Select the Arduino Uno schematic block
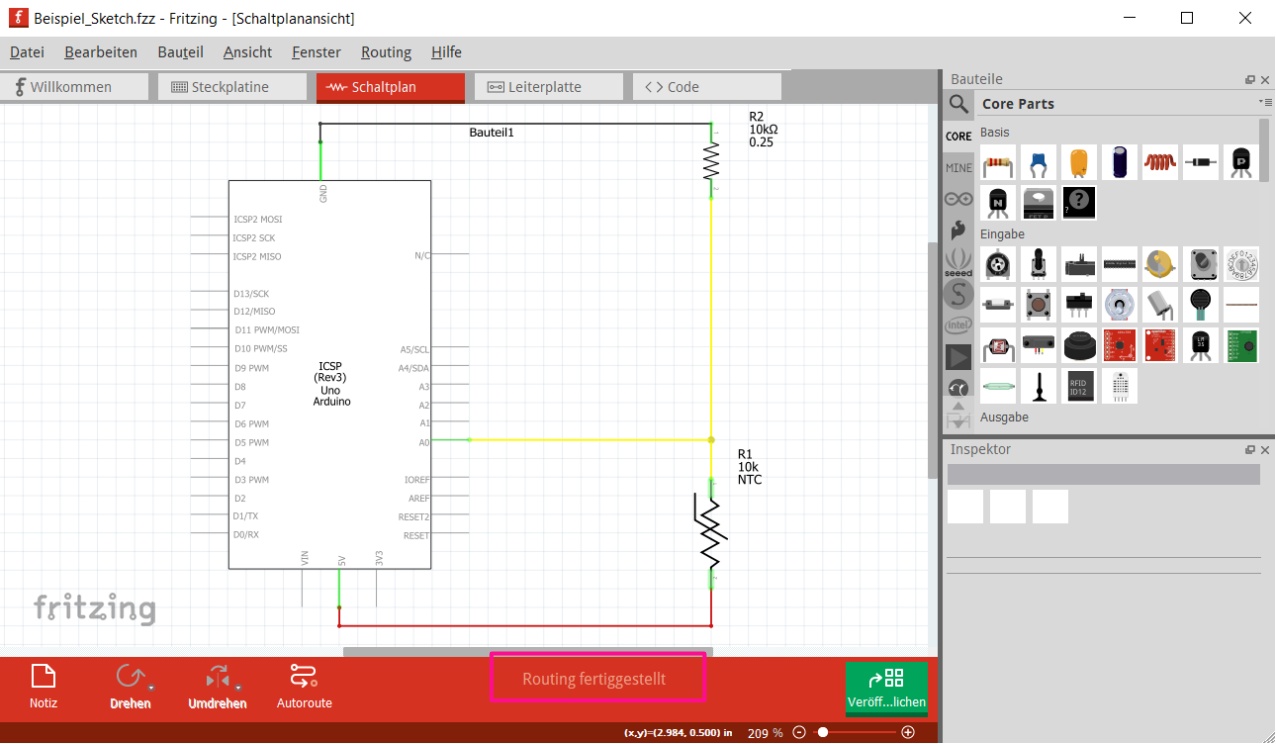The image size is (1276, 744). click(x=330, y=375)
